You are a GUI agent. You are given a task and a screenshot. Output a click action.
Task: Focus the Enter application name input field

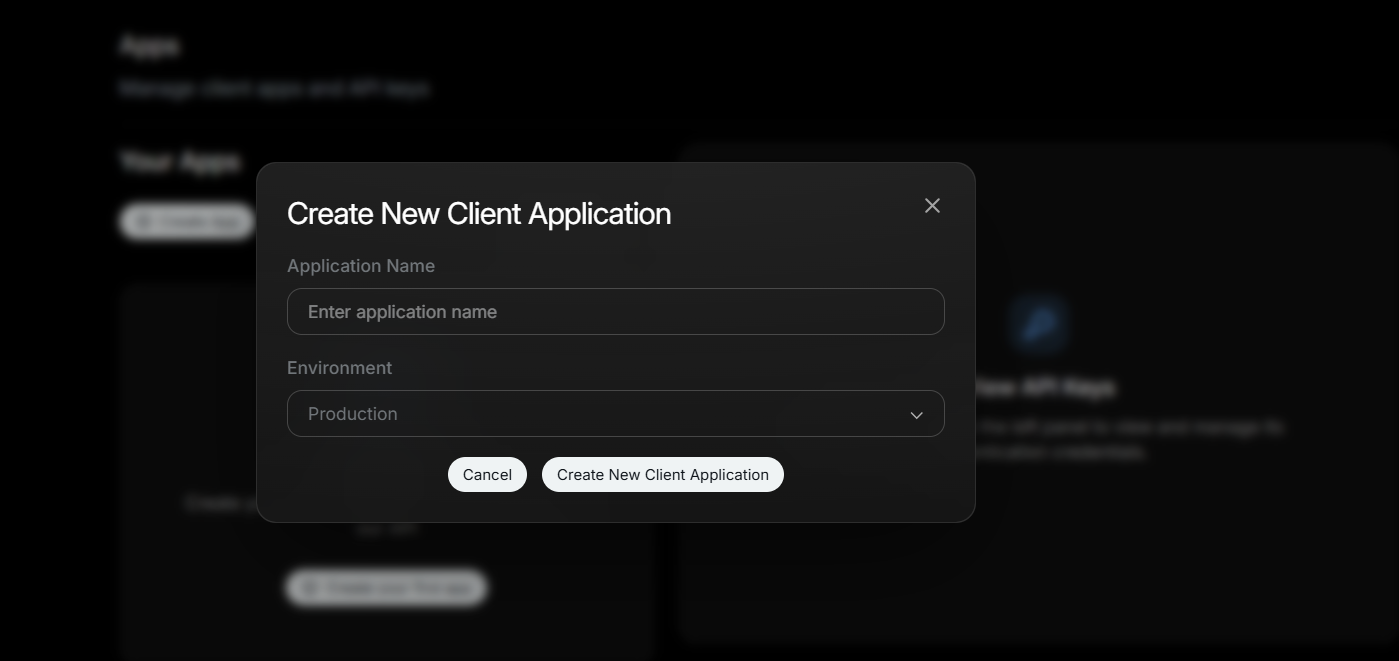(615, 311)
